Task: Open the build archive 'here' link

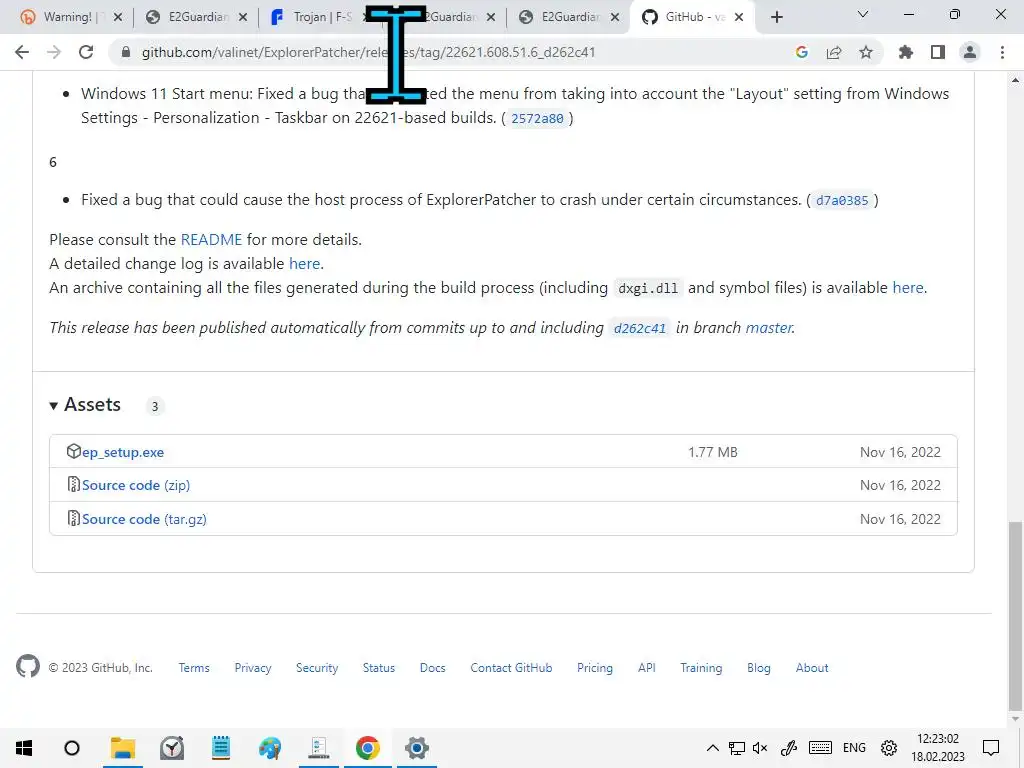Action: (908, 288)
